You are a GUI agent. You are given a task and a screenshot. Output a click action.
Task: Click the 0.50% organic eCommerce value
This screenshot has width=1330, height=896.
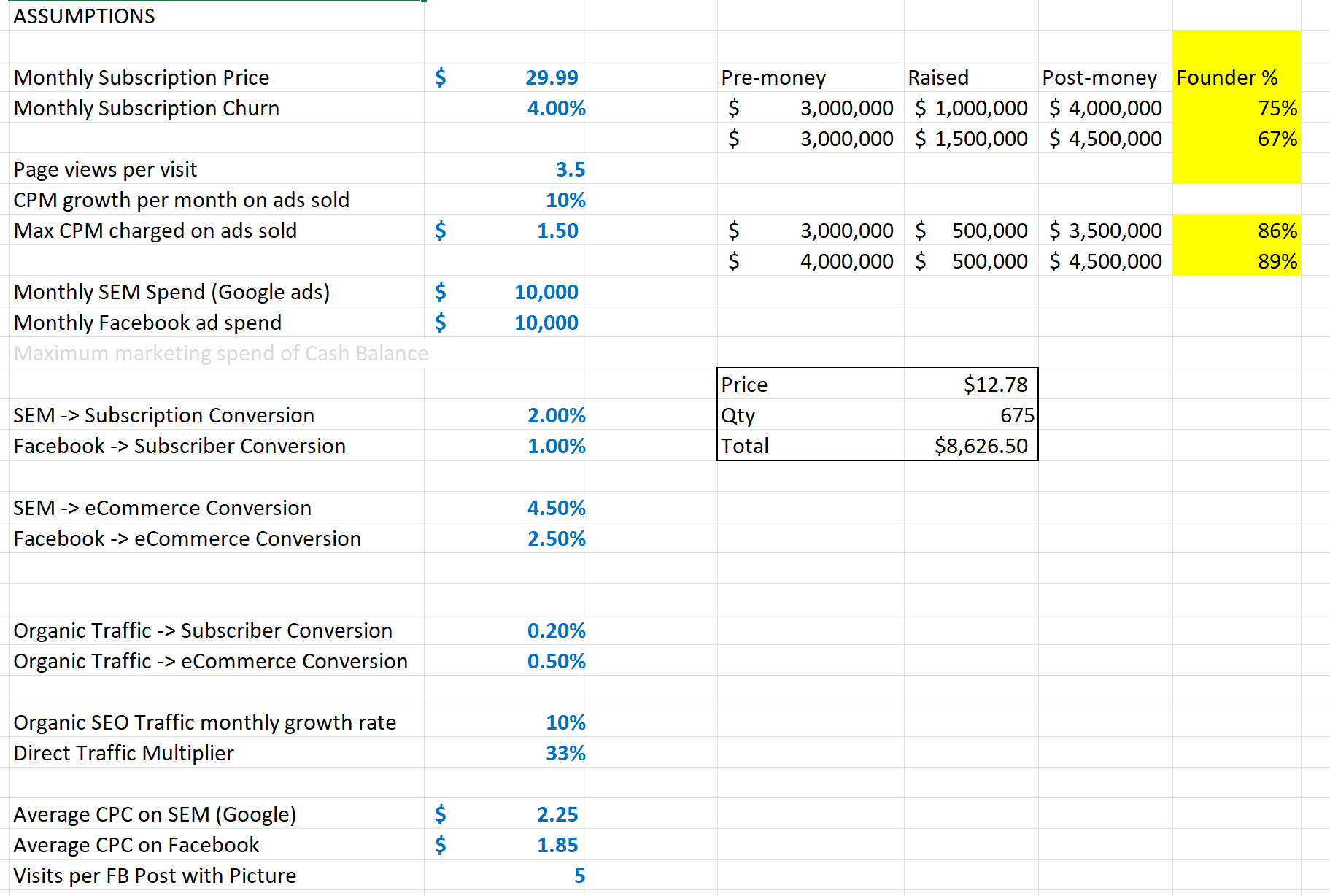tap(506, 660)
